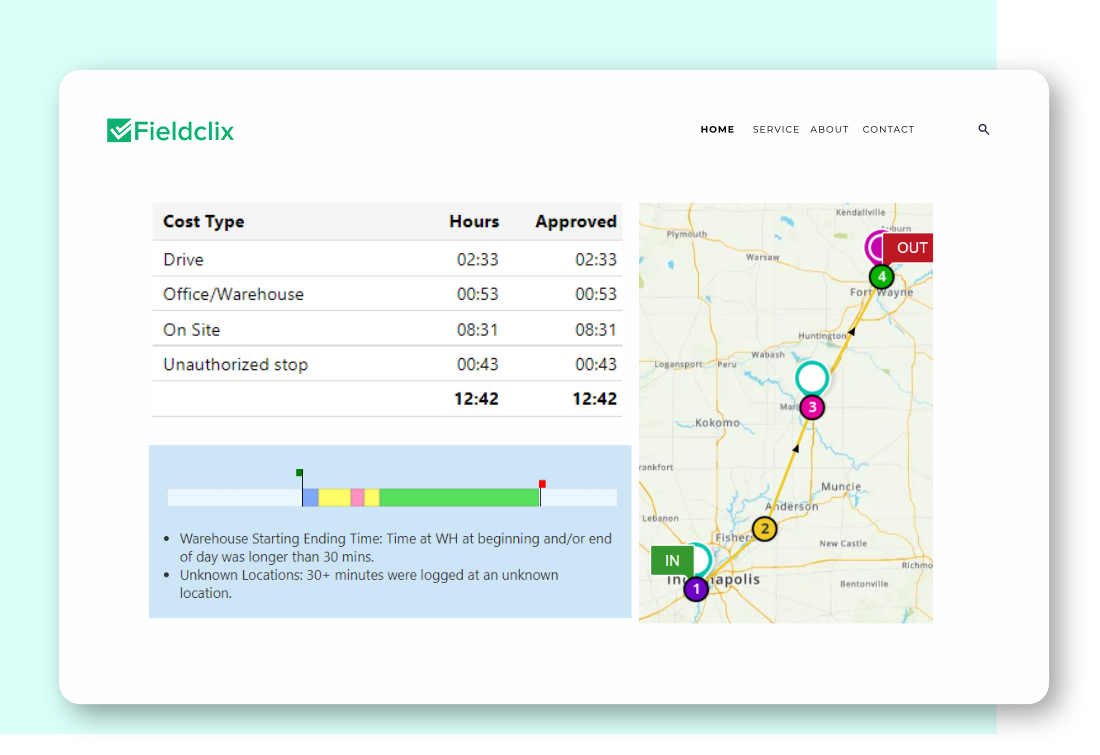The width and height of the screenshot is (1100, 755).
Task: Click the search magnifier icon
Action: pyautogui.click(x=983, y=130)
